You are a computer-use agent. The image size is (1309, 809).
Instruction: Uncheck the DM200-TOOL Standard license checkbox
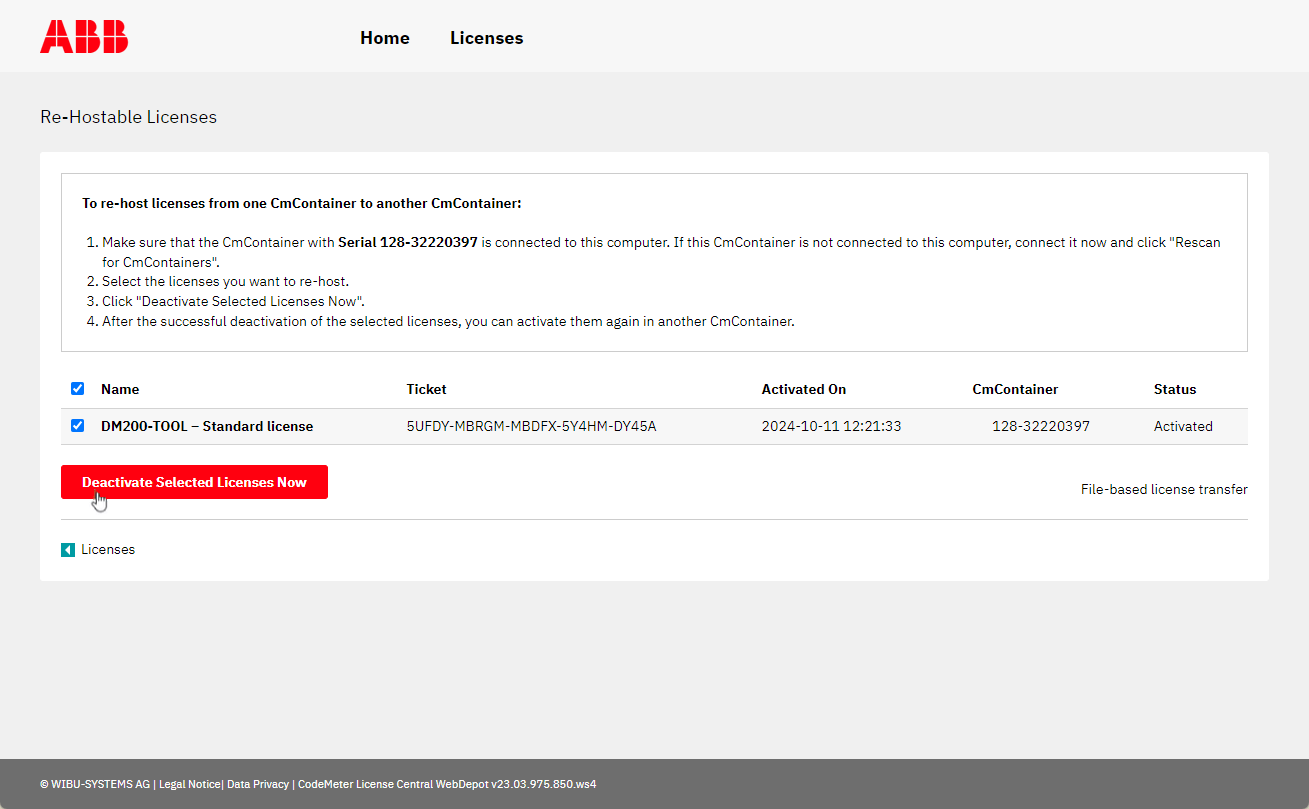(x=78, y=426)
